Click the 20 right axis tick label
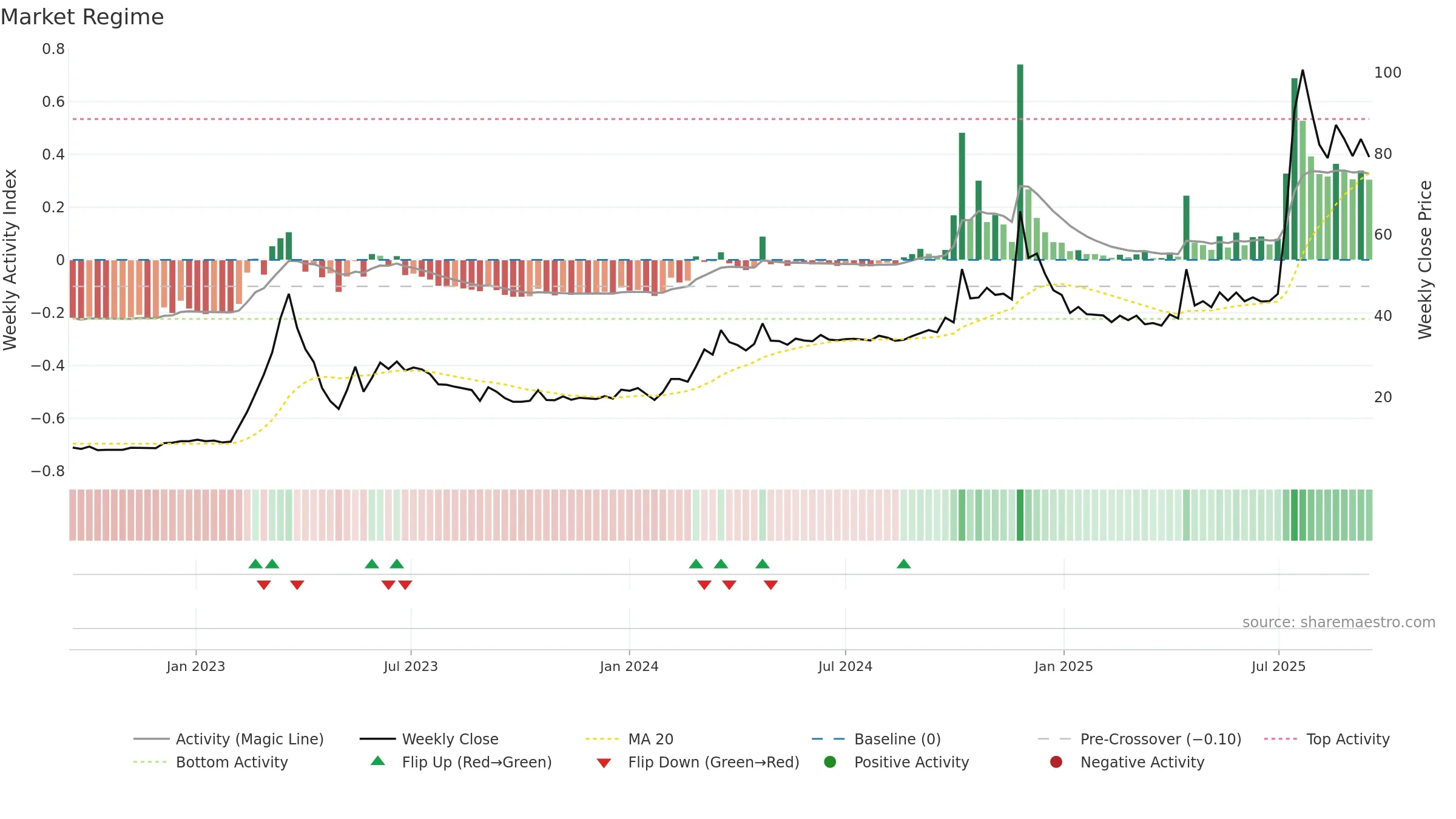Image resolution: width=1456 pixels, height=819 pixels. point(1383,397)
